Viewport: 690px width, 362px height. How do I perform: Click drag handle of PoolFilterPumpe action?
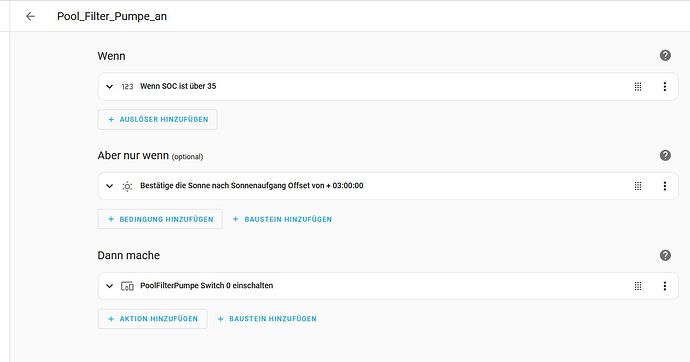[x=638, y=286]
